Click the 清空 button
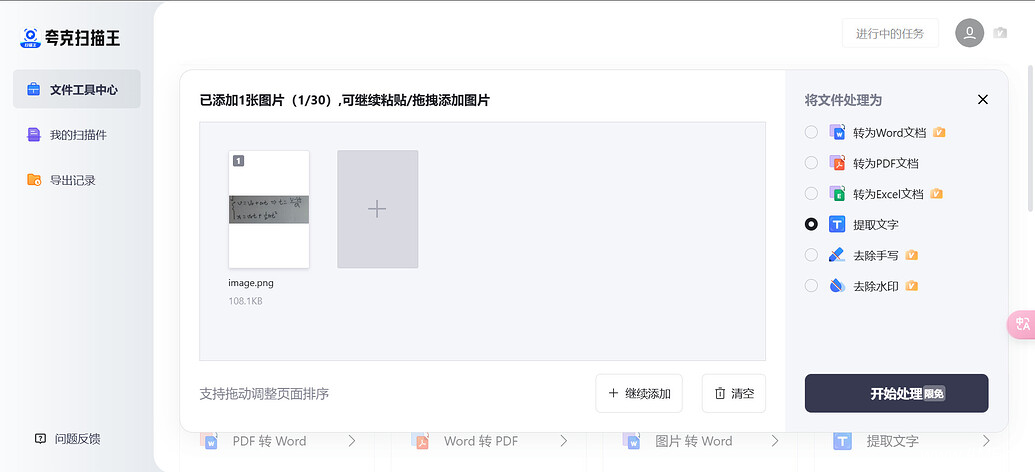The image size is (1035, 472). [734, 393]
